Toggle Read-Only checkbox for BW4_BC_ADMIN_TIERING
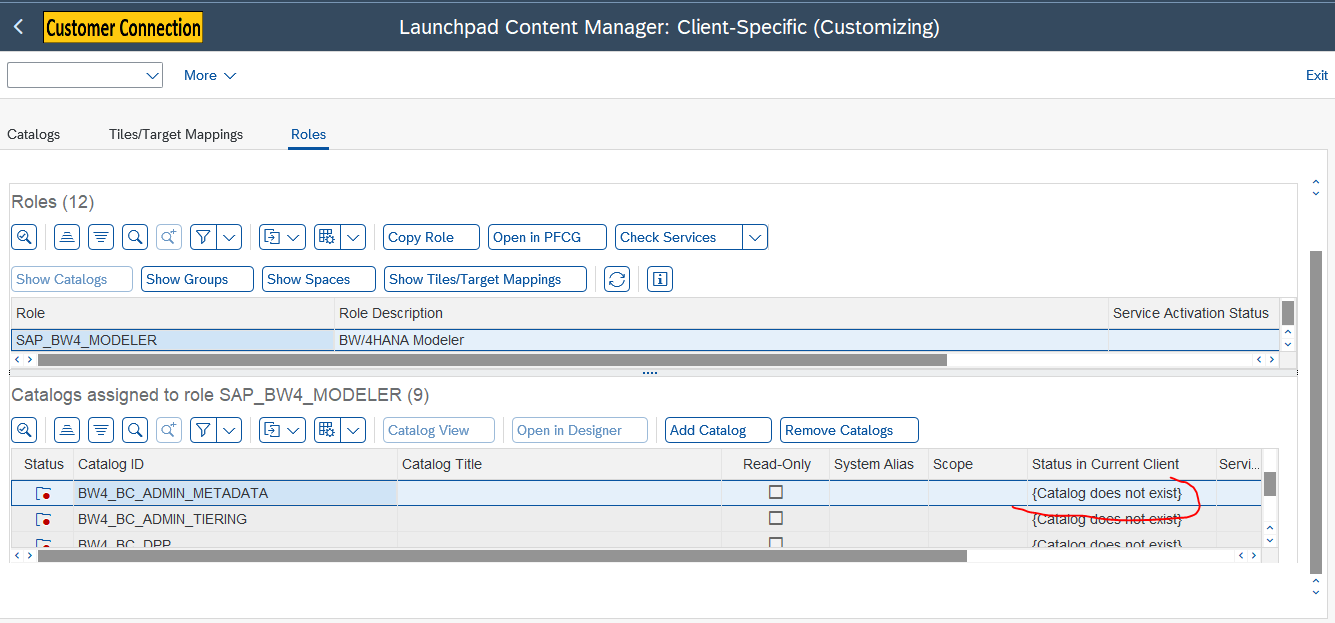 (776, 518)
